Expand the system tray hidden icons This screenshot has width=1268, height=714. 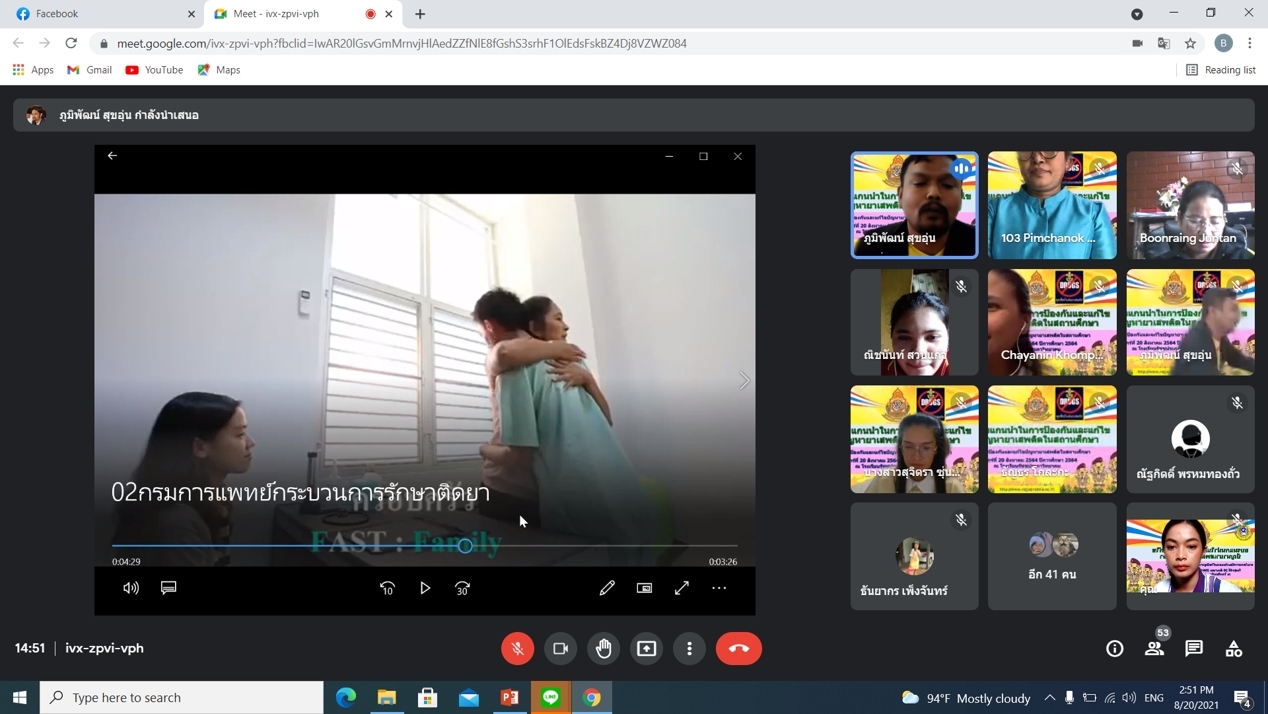pos(1049,697)
